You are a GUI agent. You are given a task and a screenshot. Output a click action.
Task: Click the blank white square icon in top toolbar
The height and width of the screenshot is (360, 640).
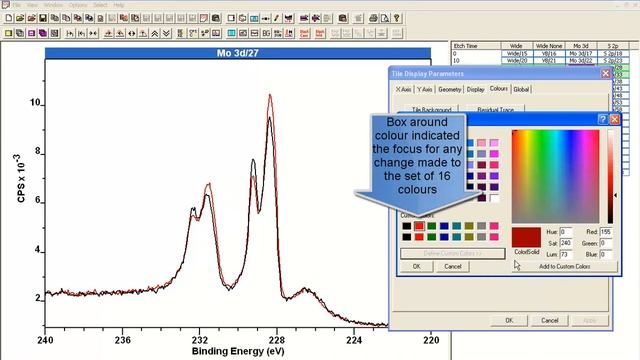pyautogui.click(x=231, y=18)
